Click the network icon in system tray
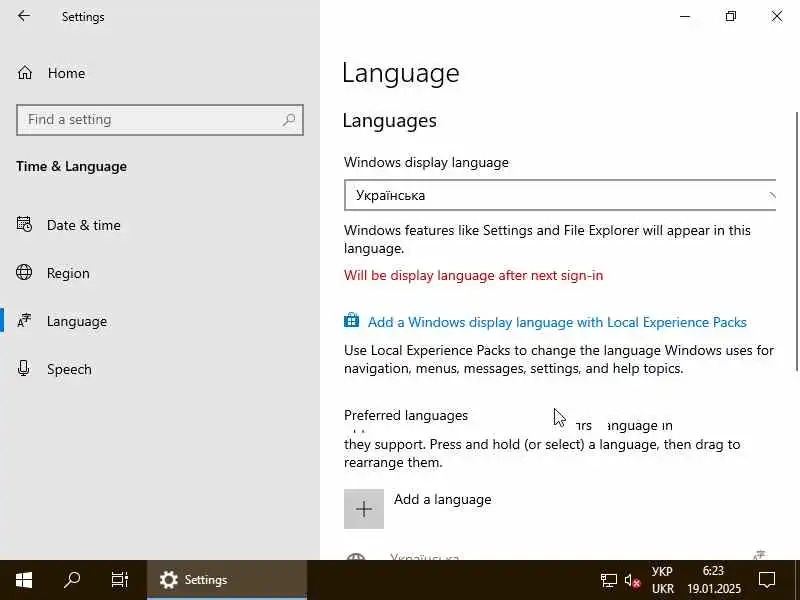This screenshot has height=600, width=800. pos(608,581)
